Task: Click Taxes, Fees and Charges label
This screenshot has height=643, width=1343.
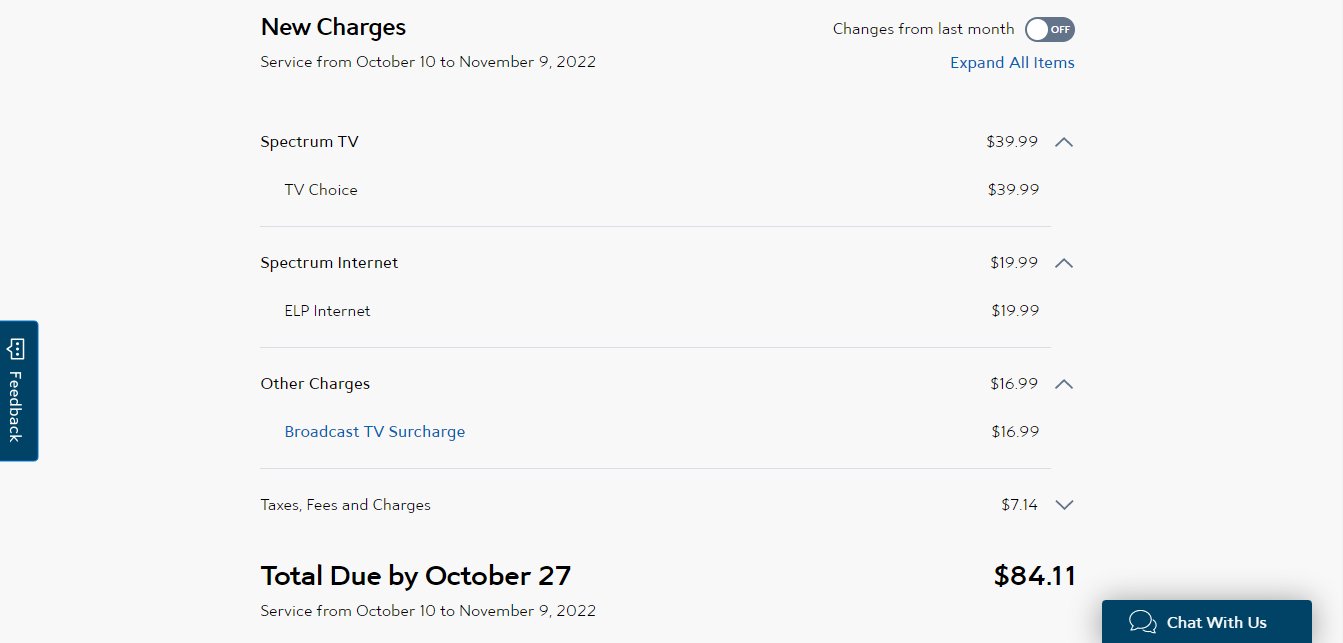Action: click(345, 505)
